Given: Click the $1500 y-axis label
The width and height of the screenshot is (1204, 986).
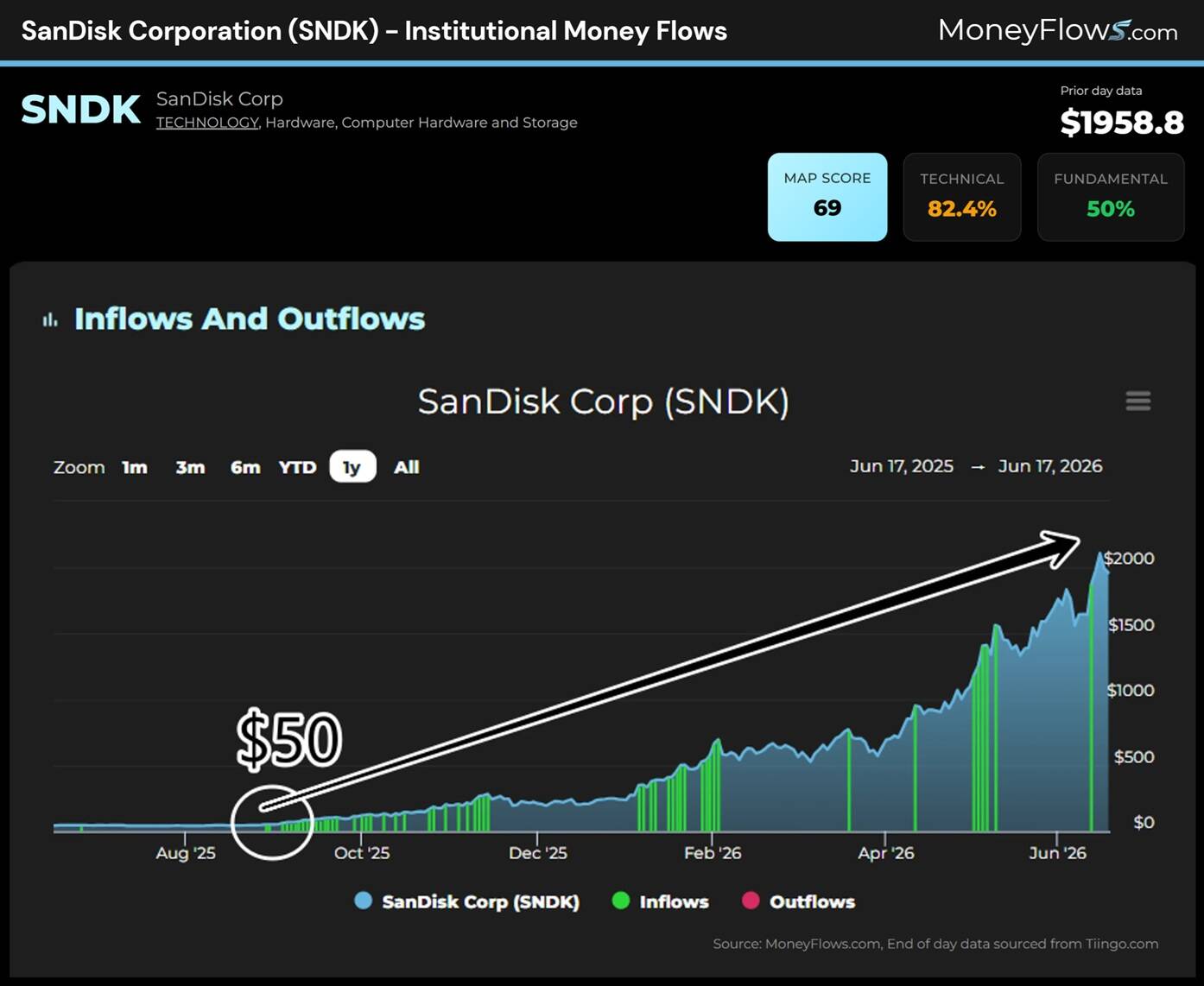Looking at the screenshot, I should (x=1131, y=625).
